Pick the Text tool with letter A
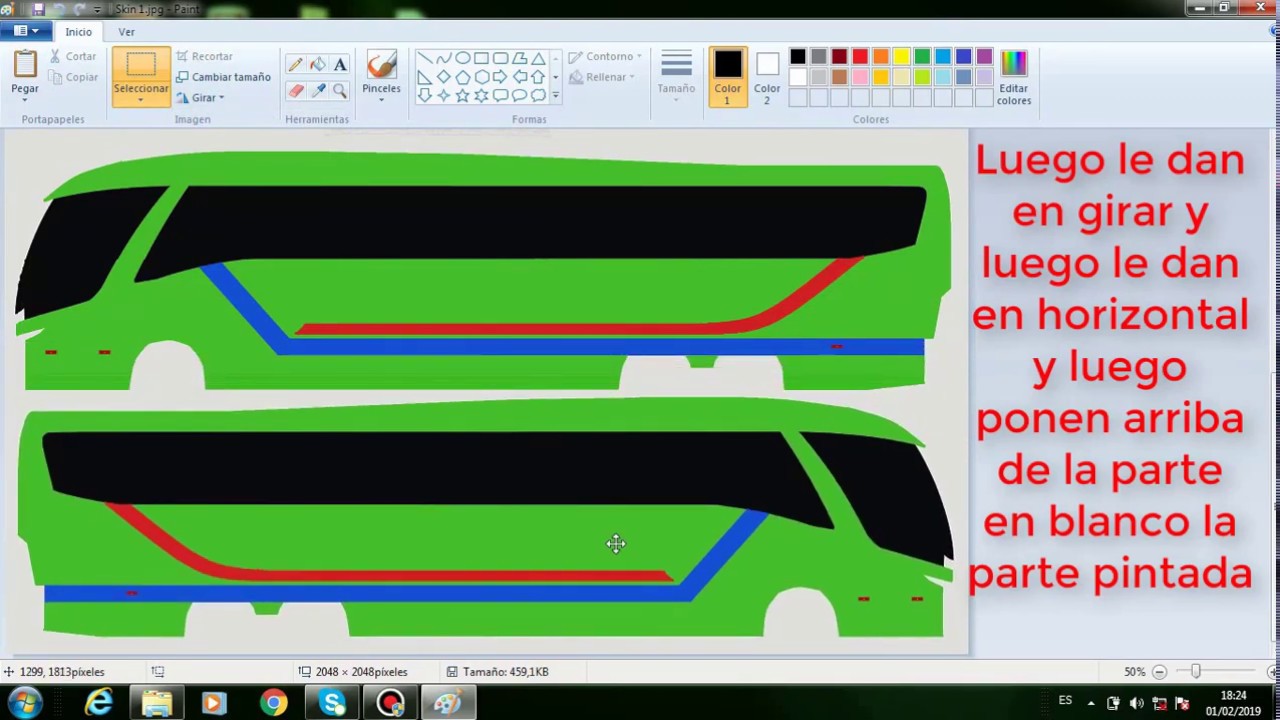 tap(340, 64)
